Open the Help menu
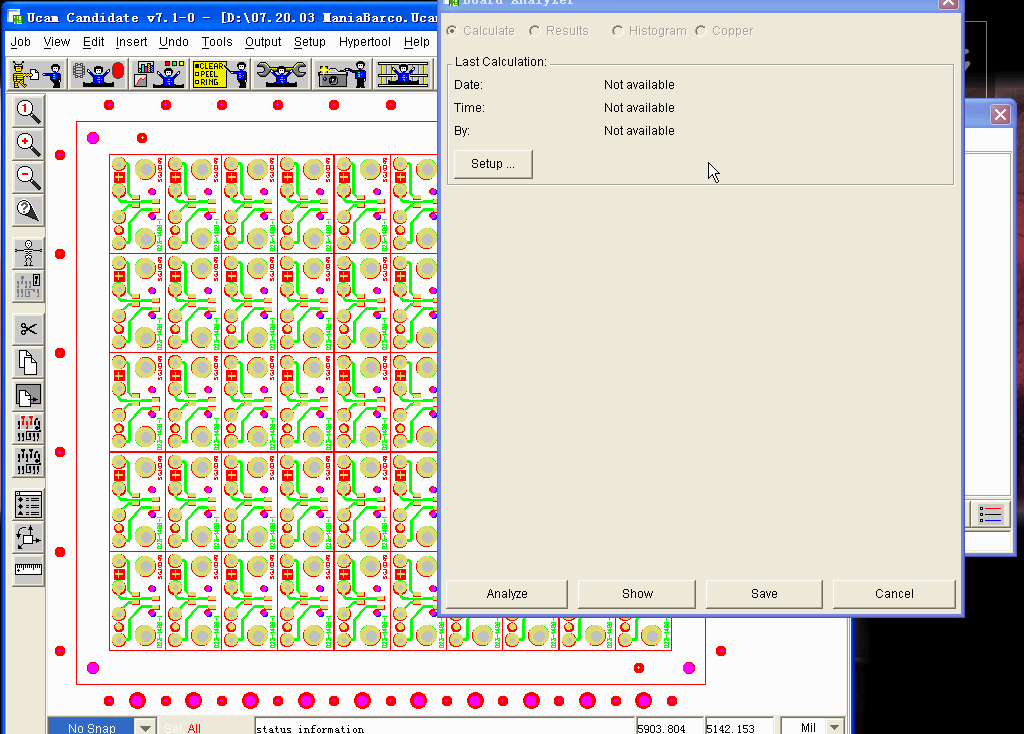This screenshot has width=1024, height=734. pyautogui.click(x=416, y=42)
